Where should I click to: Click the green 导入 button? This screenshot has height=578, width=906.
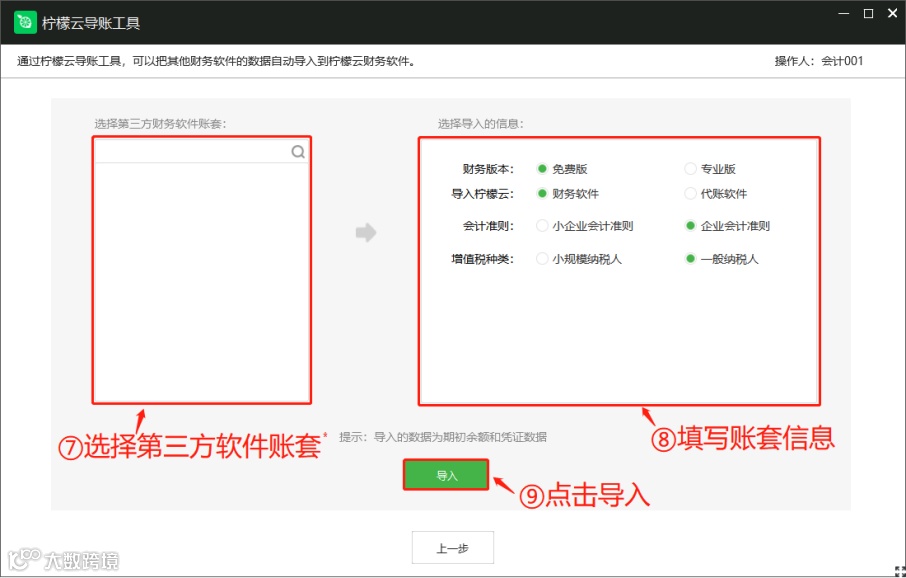(446, 475)
